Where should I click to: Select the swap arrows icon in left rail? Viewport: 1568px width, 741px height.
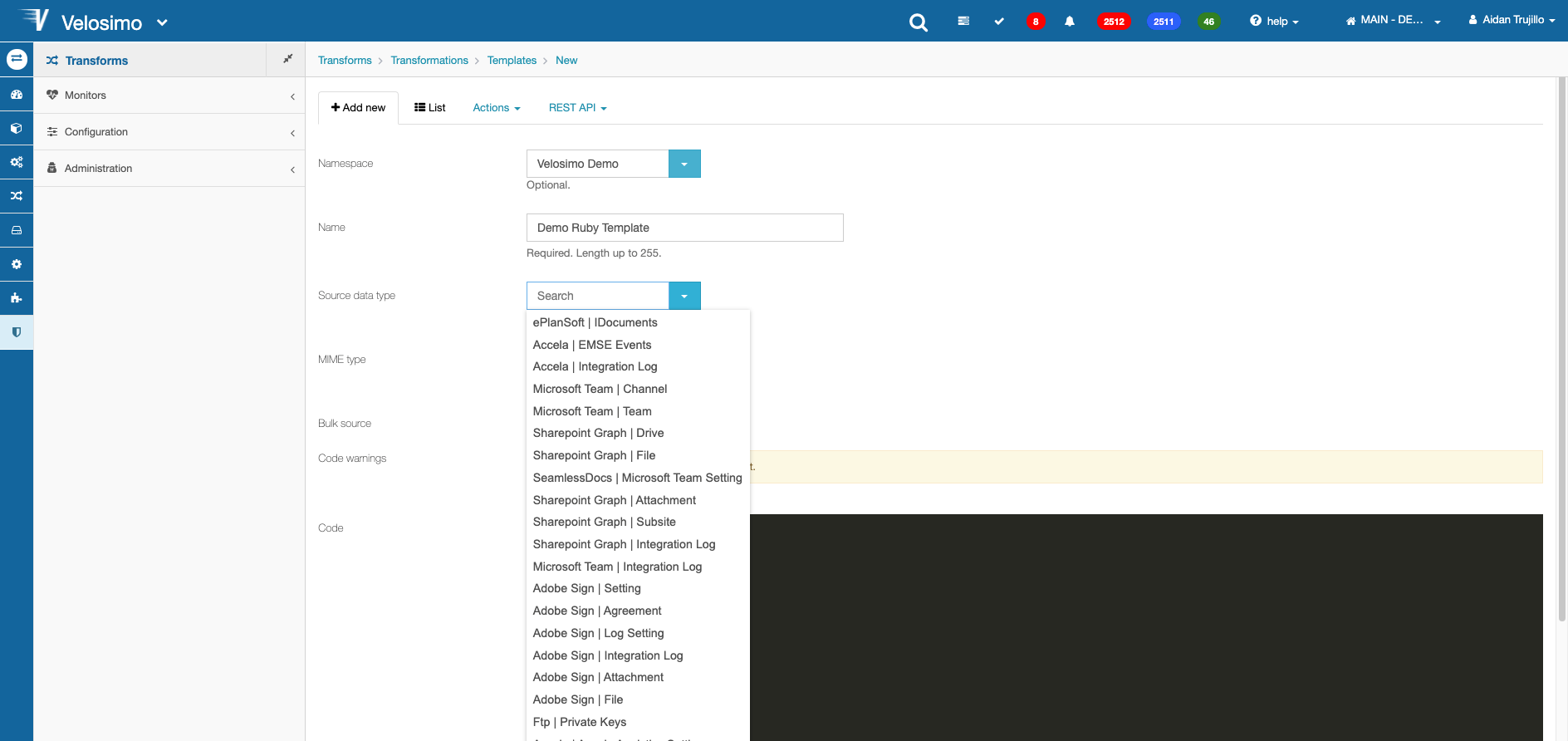coord(17,59)
